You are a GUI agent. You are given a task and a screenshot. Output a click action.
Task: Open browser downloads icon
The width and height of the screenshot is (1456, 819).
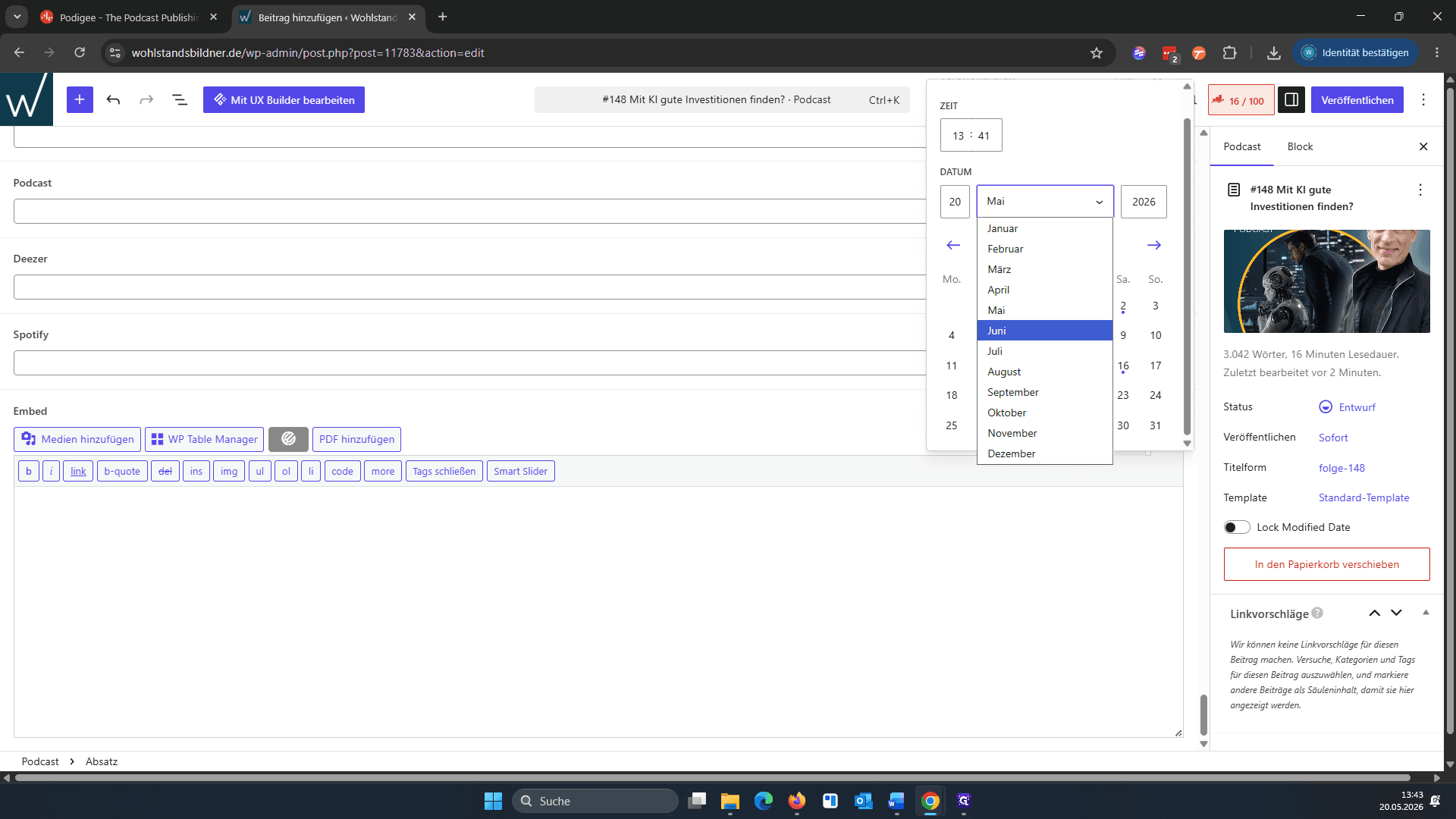tap(1273, 52)
